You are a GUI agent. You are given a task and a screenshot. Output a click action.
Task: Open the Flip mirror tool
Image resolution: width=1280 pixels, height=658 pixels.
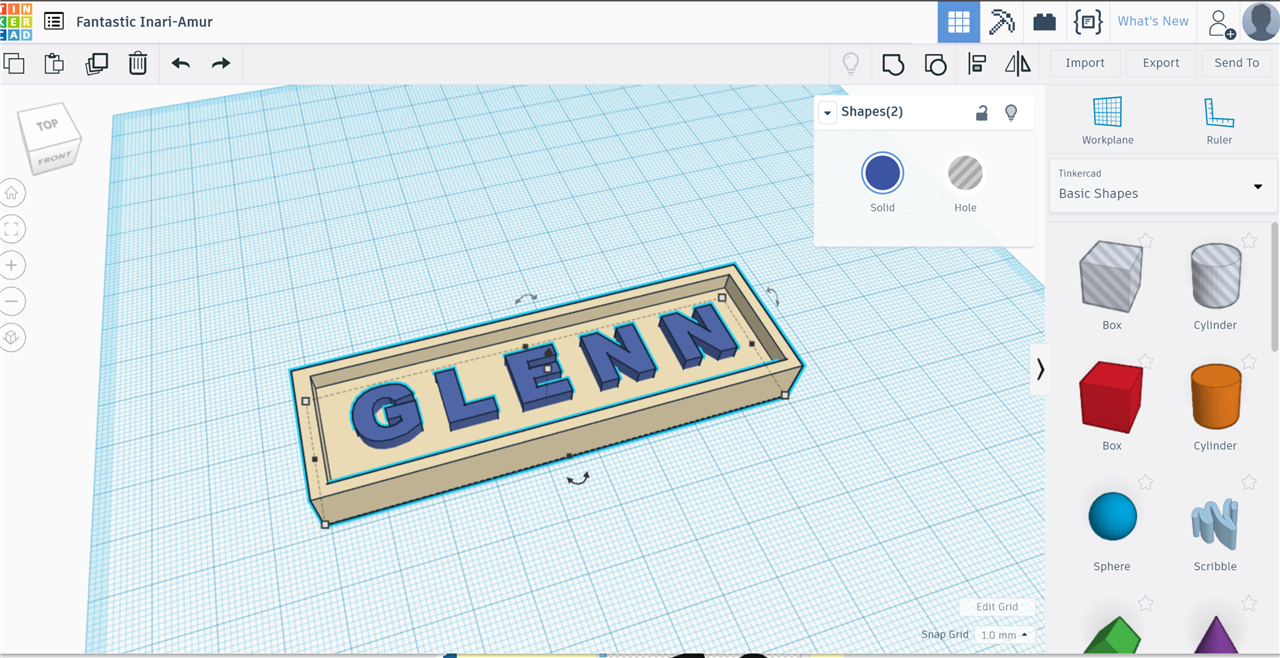tap(1018, 64)
